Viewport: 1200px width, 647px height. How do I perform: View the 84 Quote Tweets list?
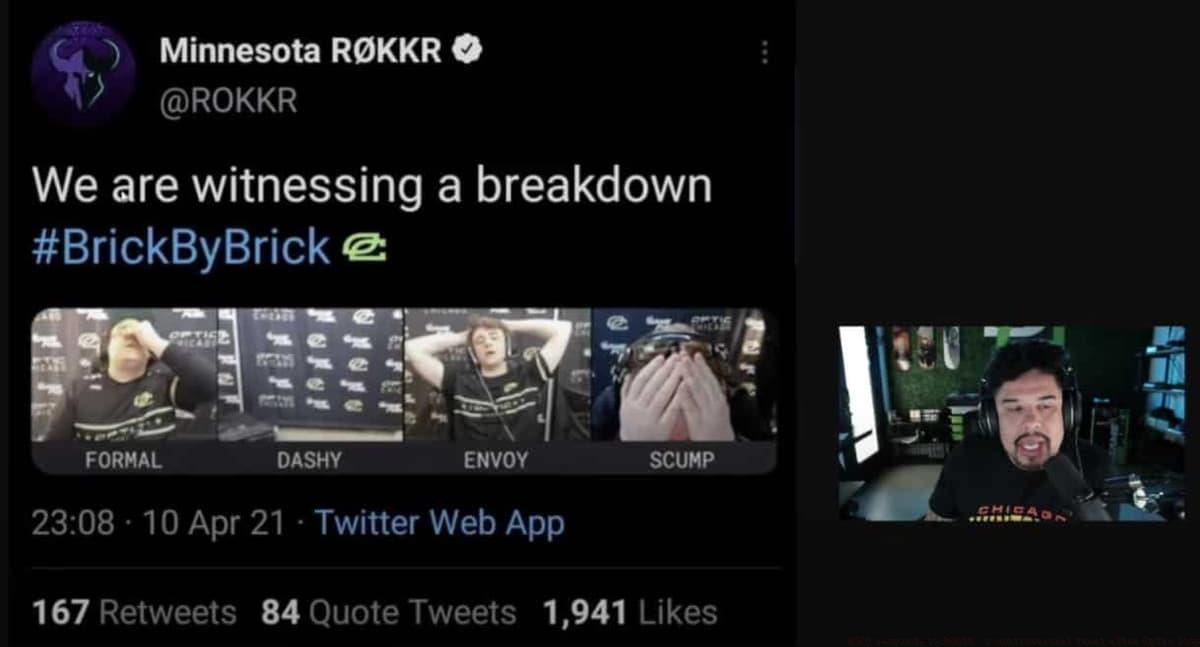point(389,612)
